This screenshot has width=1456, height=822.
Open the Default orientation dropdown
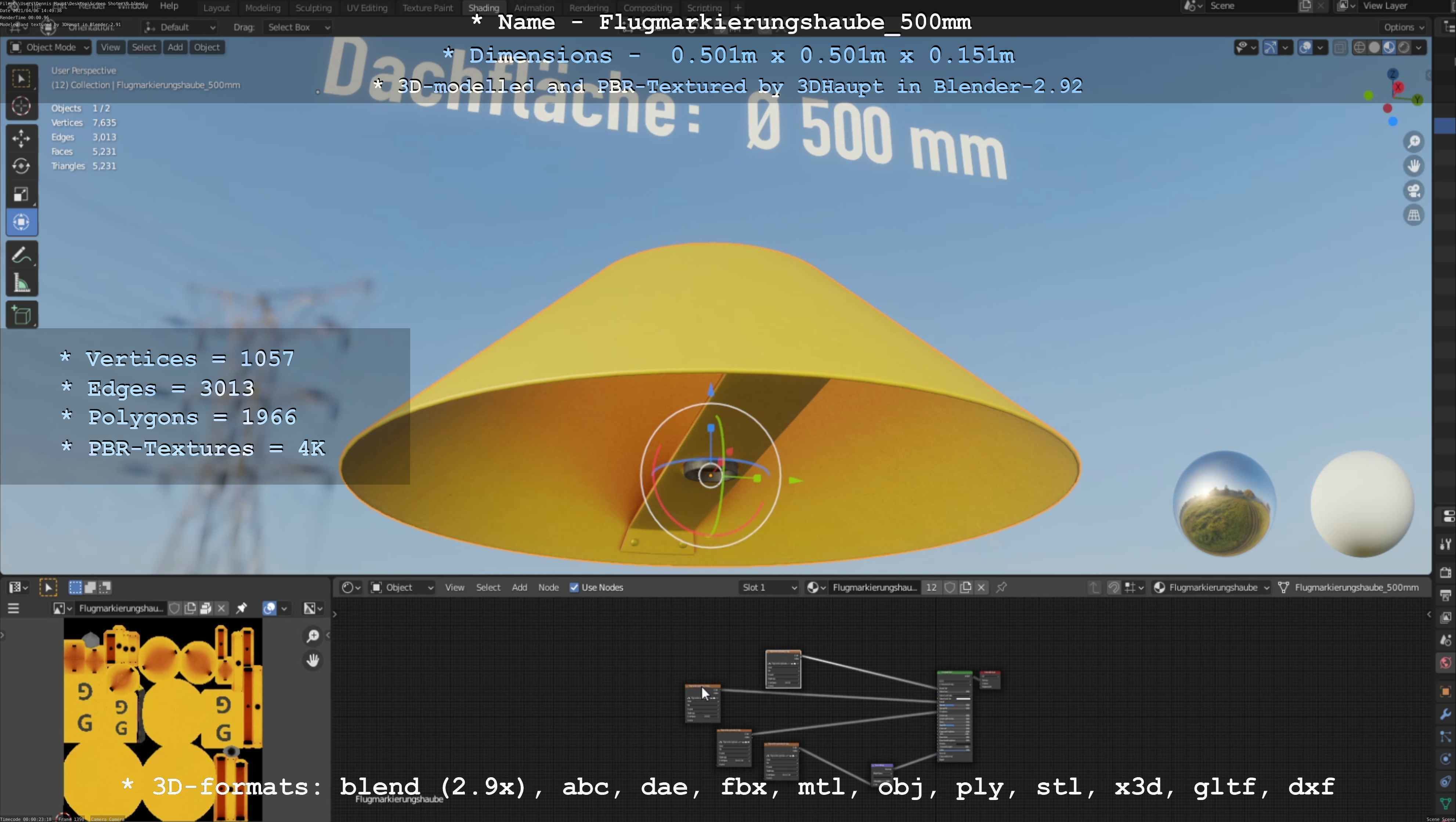[x=180, y=27]
